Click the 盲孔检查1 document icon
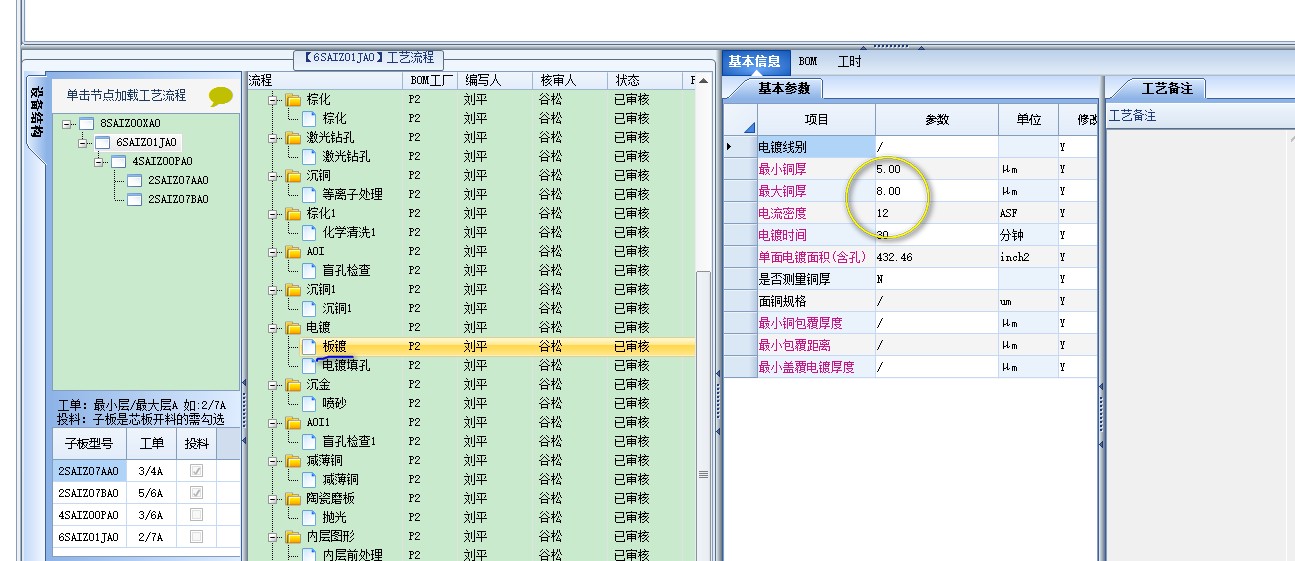Image resolution: width=1295 pixels, height=561 pixels. [309, 441]
